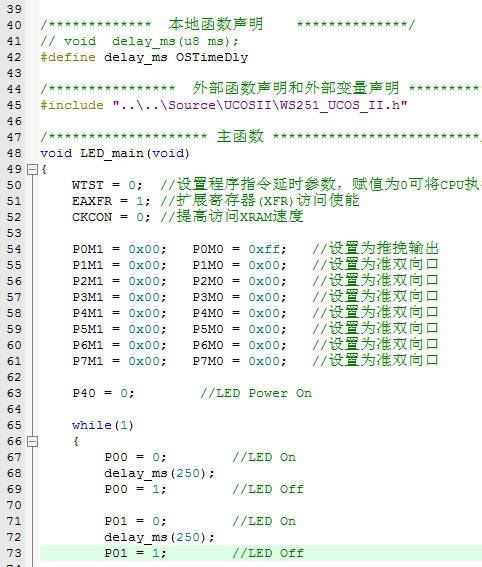Viewport: 482px width, 567px height.
Task: Click the #define keyword on line 42
Action: pos(68,57)
